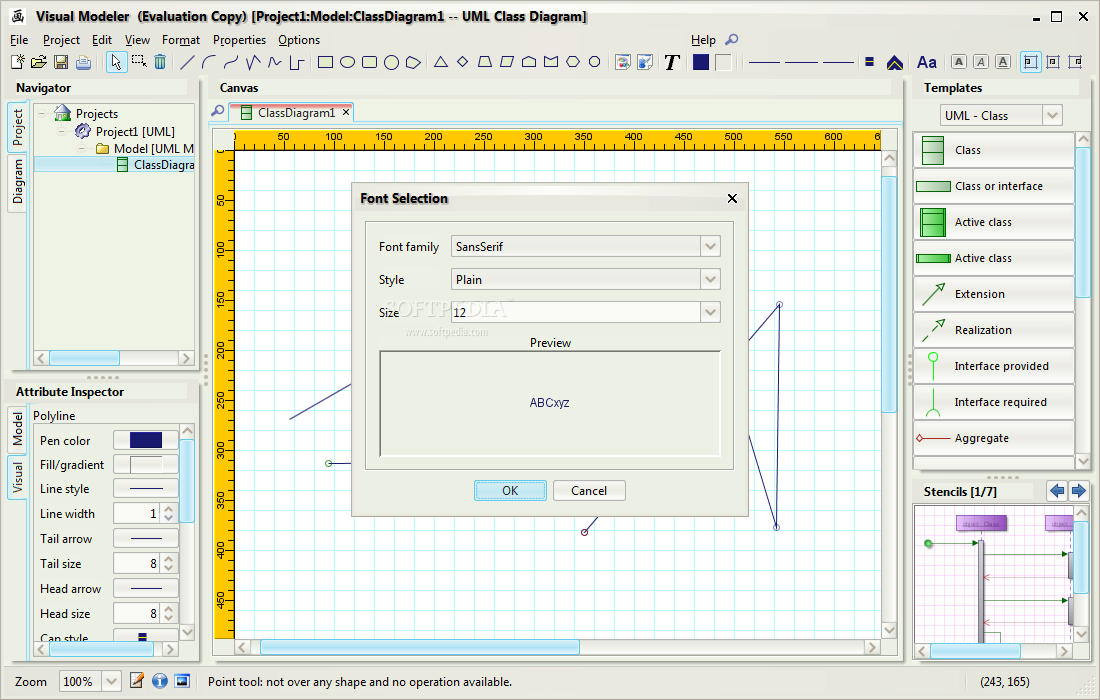The height and width of the screenshot is (700, 1100).
Task: Click the color palette image icon
Action: (x=622, y=62)
